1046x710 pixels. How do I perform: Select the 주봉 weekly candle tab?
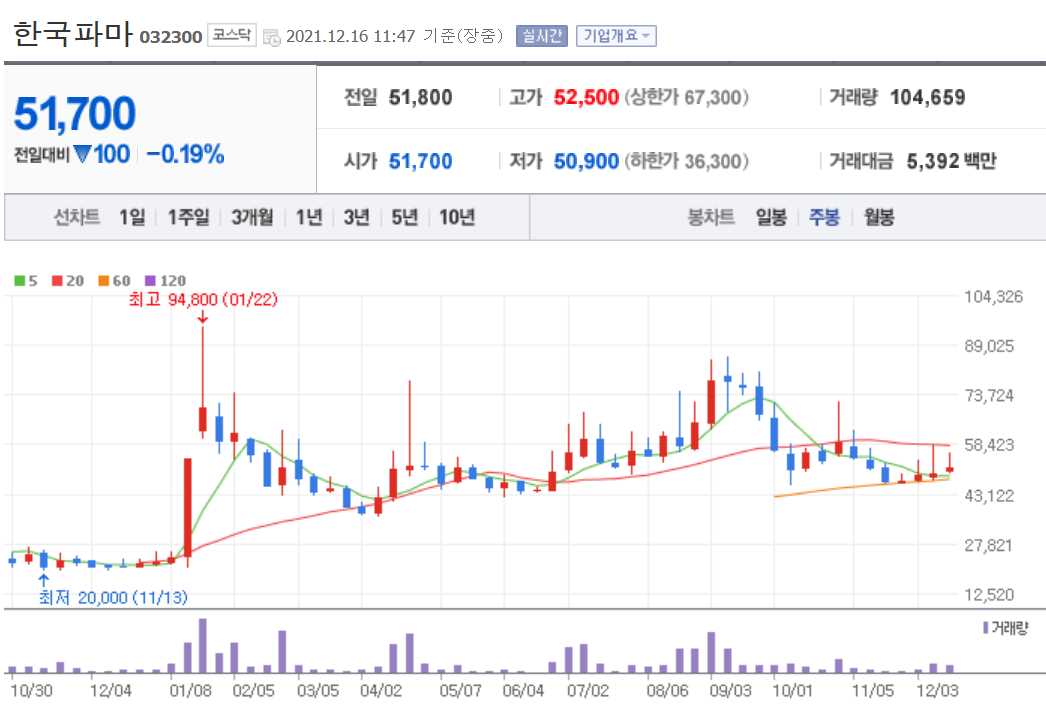click(824, 218)
